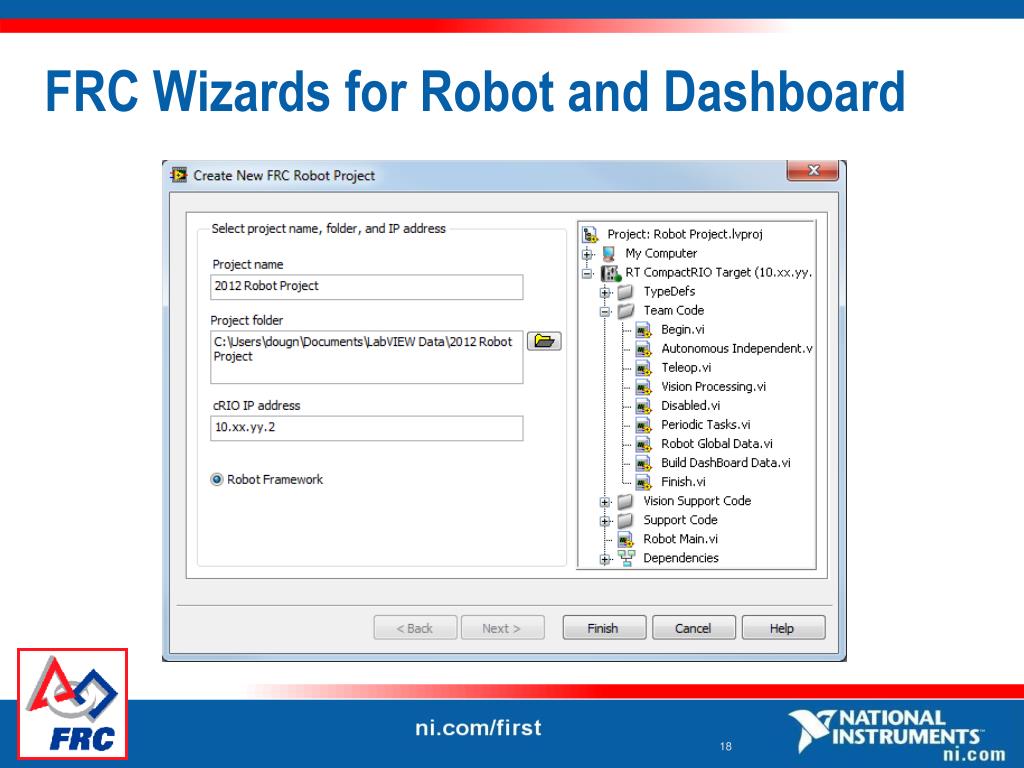Expand the My Computer tree node
Image resolution: width=1024 pixels, height=768 pixels.
point(587,254)
